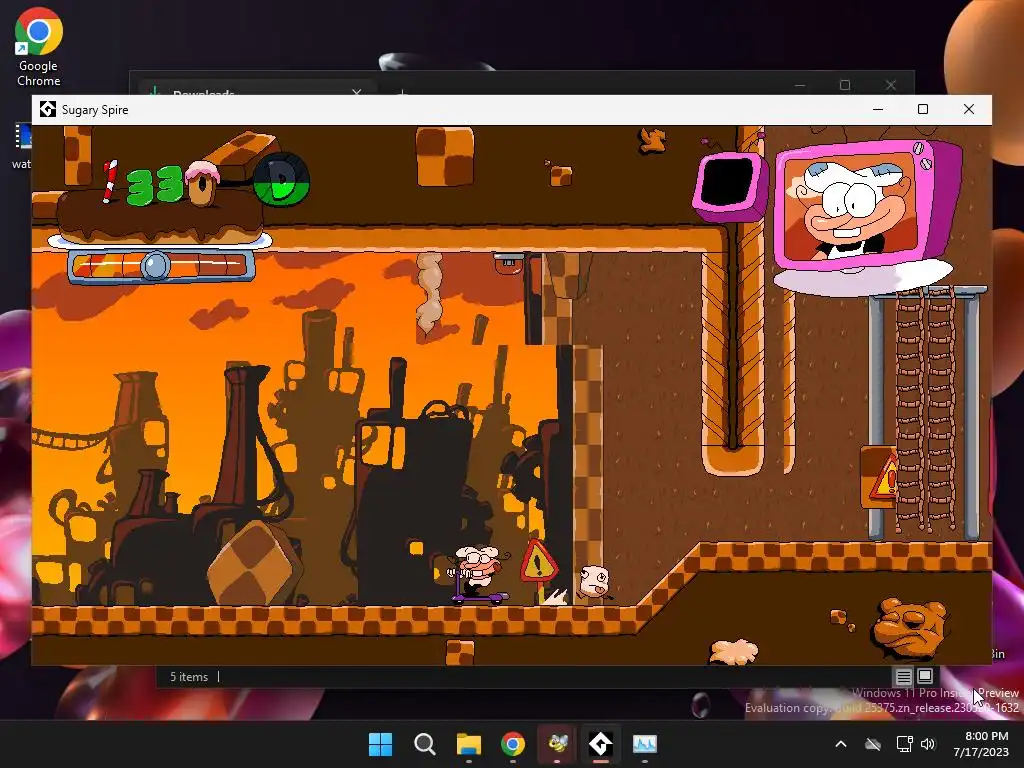Open Google Chrome desktop shortcut
Image resolution: width=1024 pixels, height=768 pixels.
[39, 47]
